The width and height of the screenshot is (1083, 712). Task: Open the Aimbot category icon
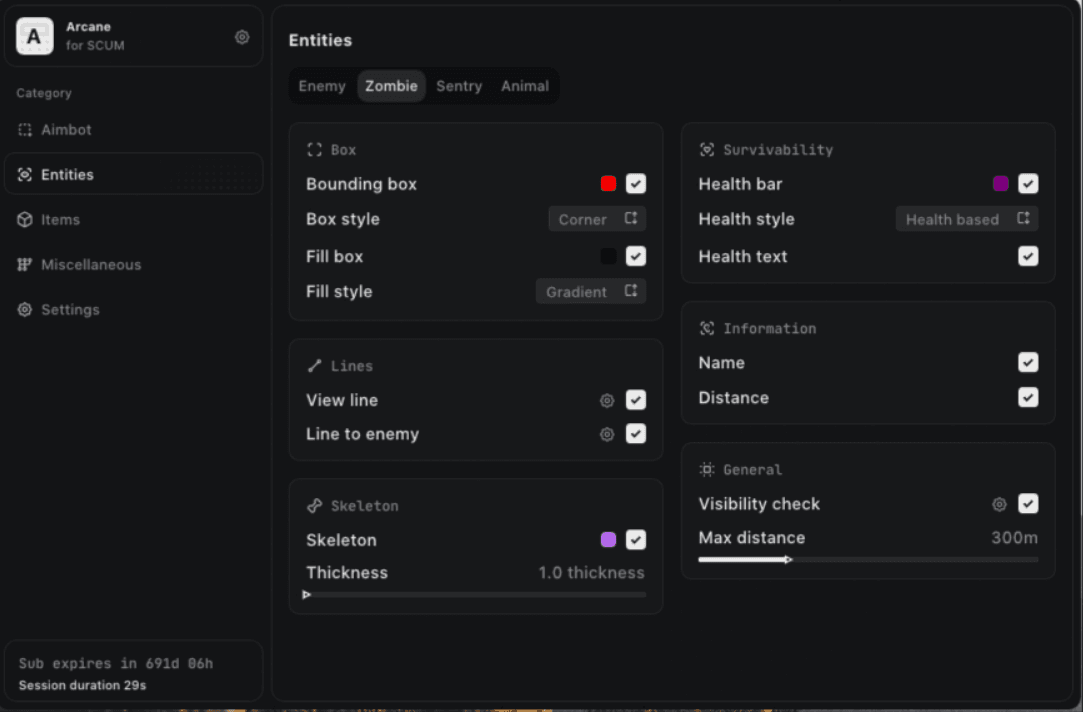coord(25,130)
